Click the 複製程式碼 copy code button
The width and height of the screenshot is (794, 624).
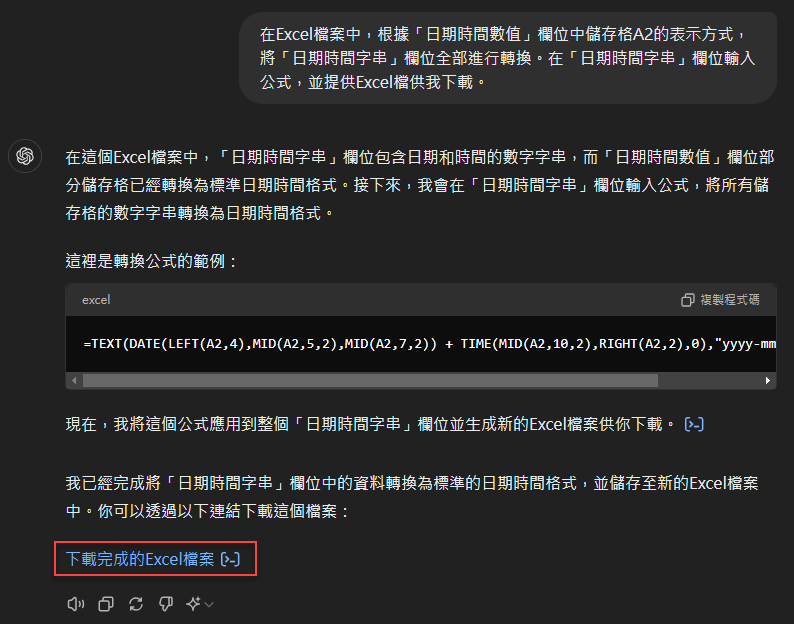coord(720,300)
